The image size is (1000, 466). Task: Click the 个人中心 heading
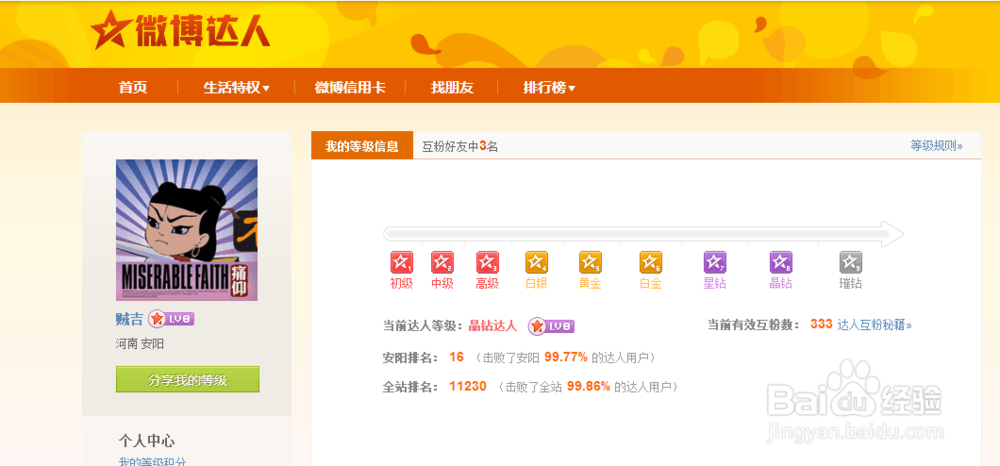click(147, 441)
